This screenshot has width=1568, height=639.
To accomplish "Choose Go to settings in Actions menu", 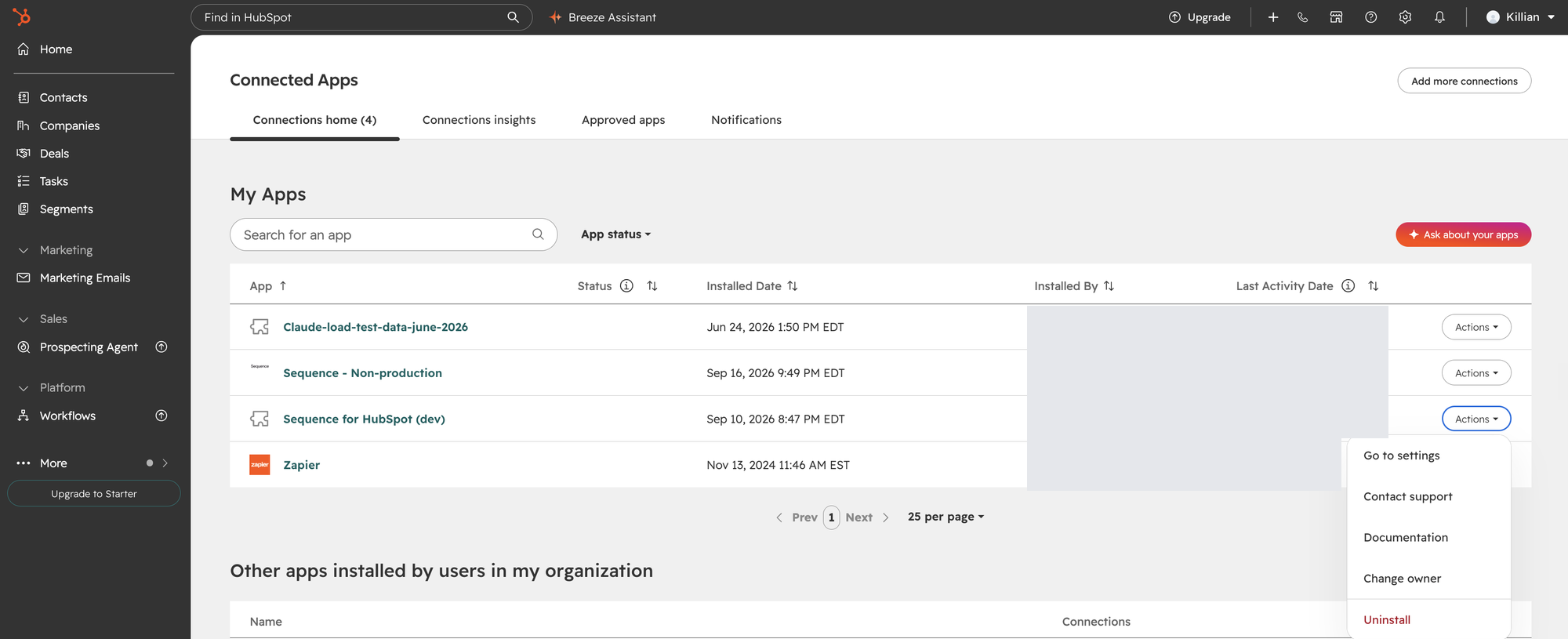I will coord(1428,456).
